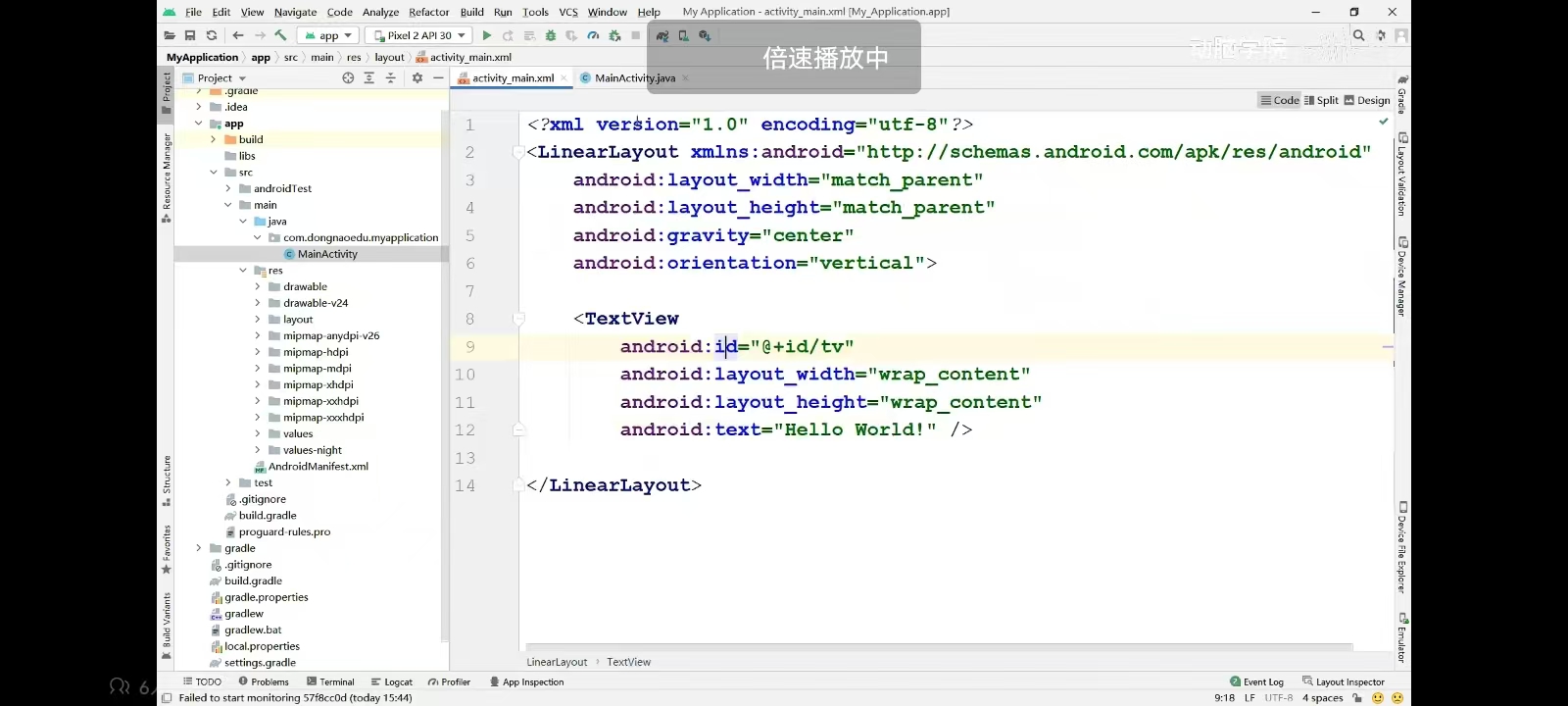Viewport: 1568px width, 706px height.
Task: Close the activity_main.xml tab
Action: (564, 78)
